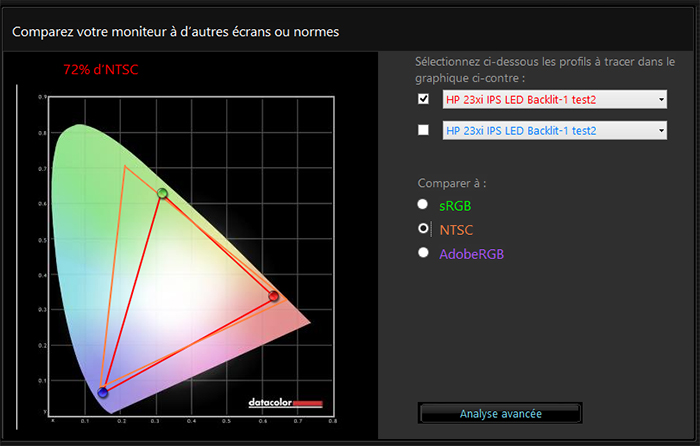Enable the second blue profile checkbox
The height and width of the screenshot is (446, 700).
tap(423, 130)
